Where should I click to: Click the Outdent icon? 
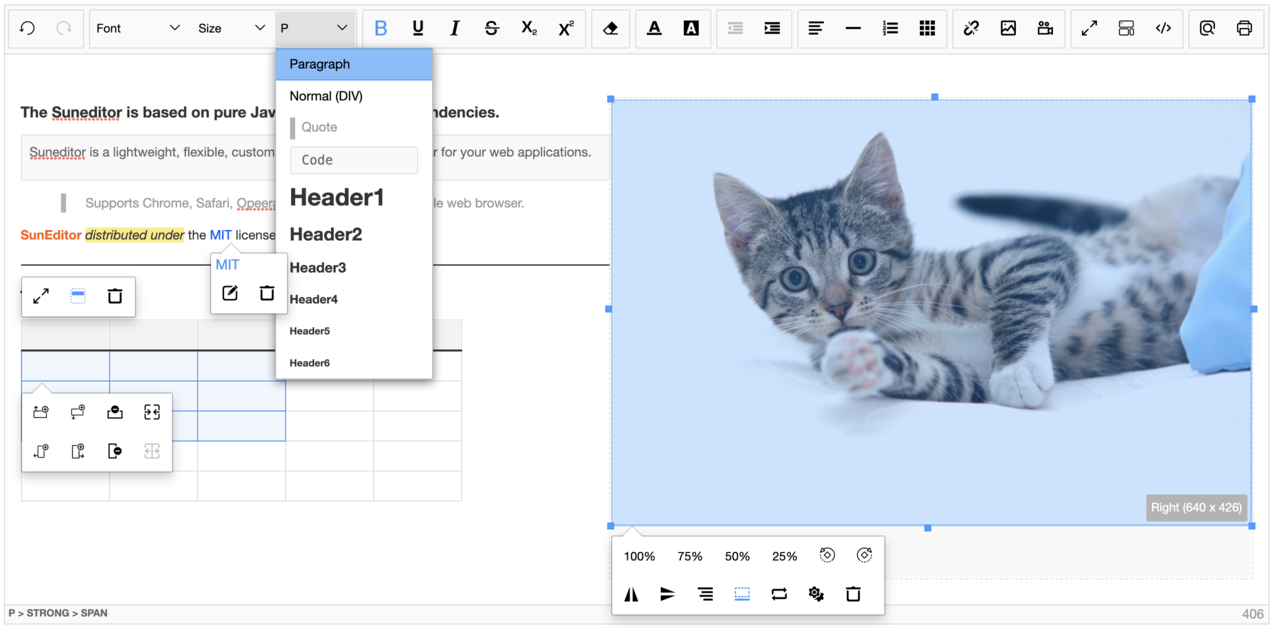click(735, 28)
